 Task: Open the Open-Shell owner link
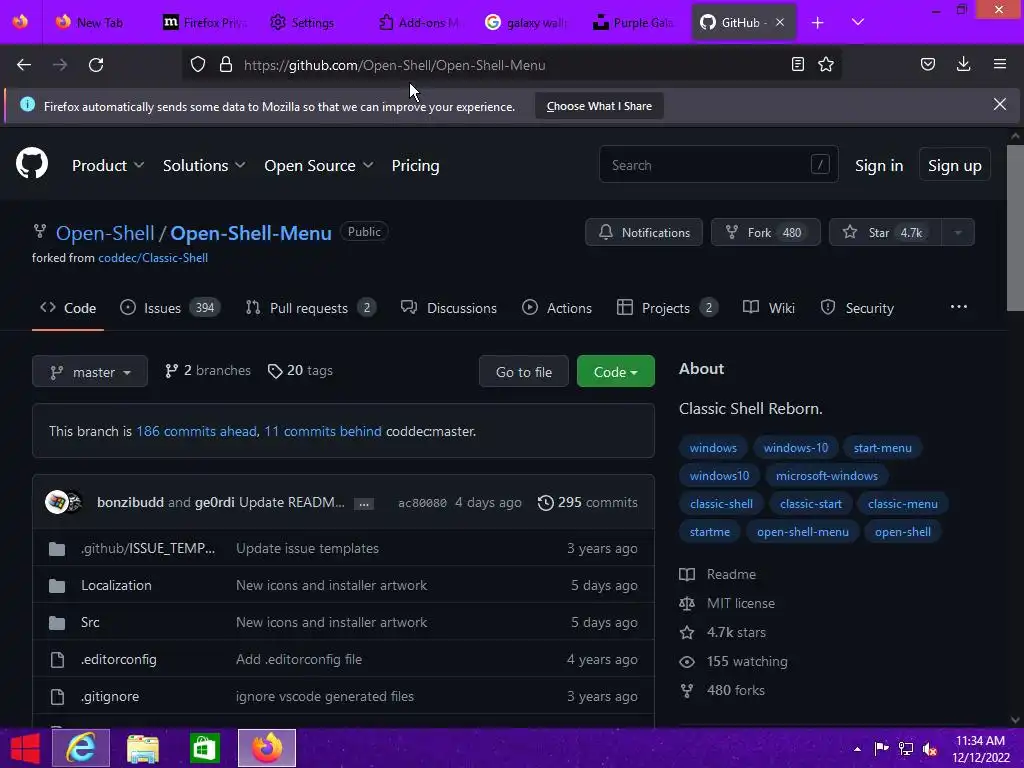click(x=105, y=233)
